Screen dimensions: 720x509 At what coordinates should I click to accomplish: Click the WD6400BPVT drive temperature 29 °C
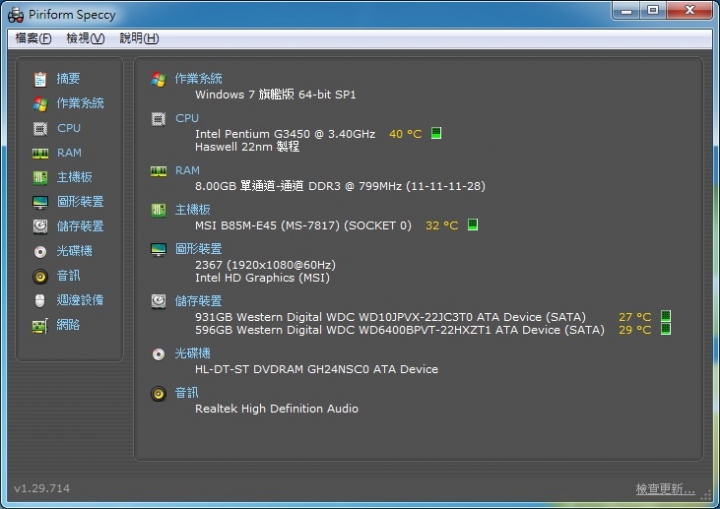(x=635, y=330)
